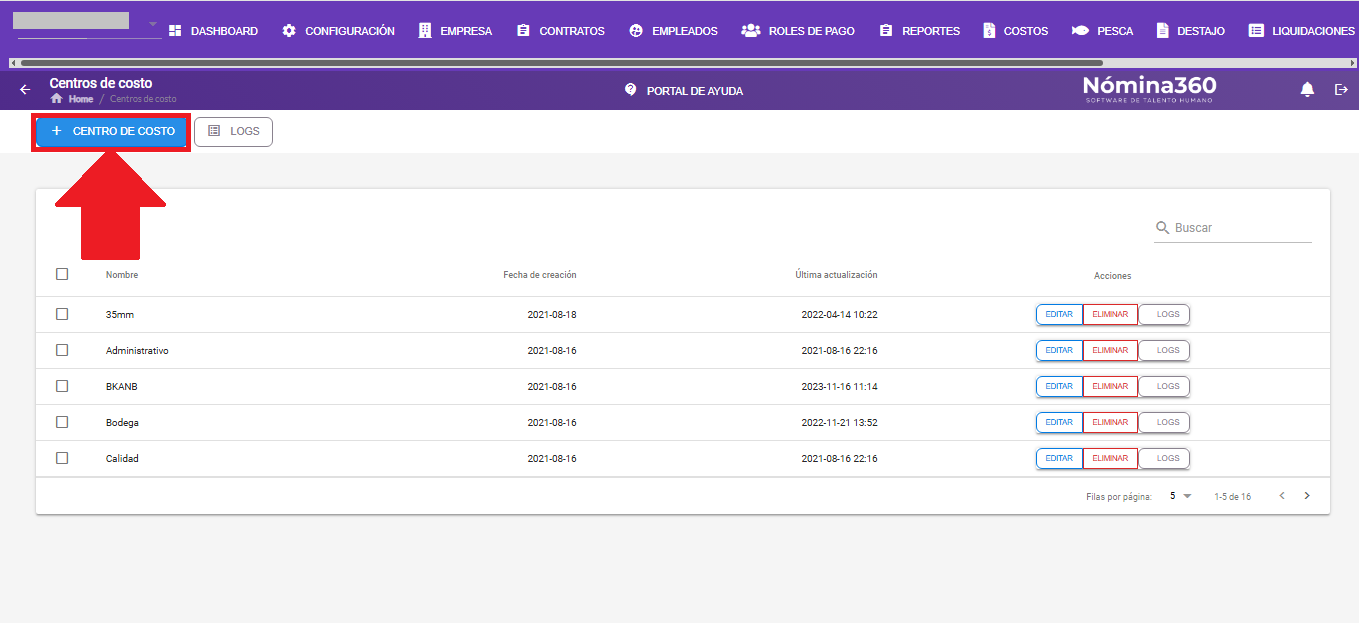The width and height of the screenshot is (1359, 623).
Task: View logs for Administrativo row
Action: tap(1164, 350)
